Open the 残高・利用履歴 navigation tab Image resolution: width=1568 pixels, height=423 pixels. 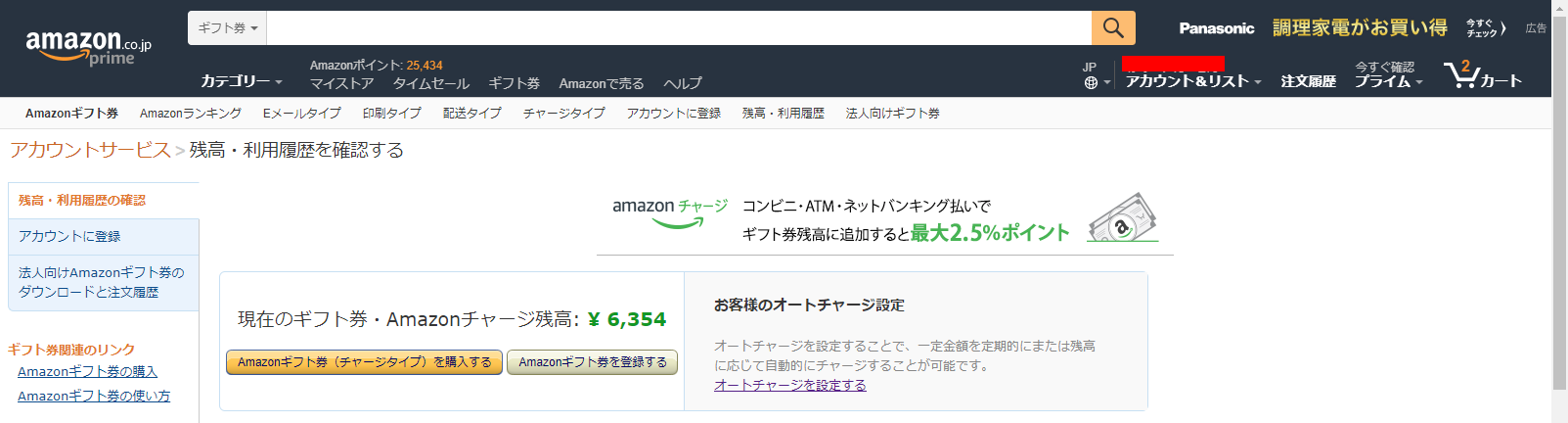pyautogui.click(x=784, y=114)
